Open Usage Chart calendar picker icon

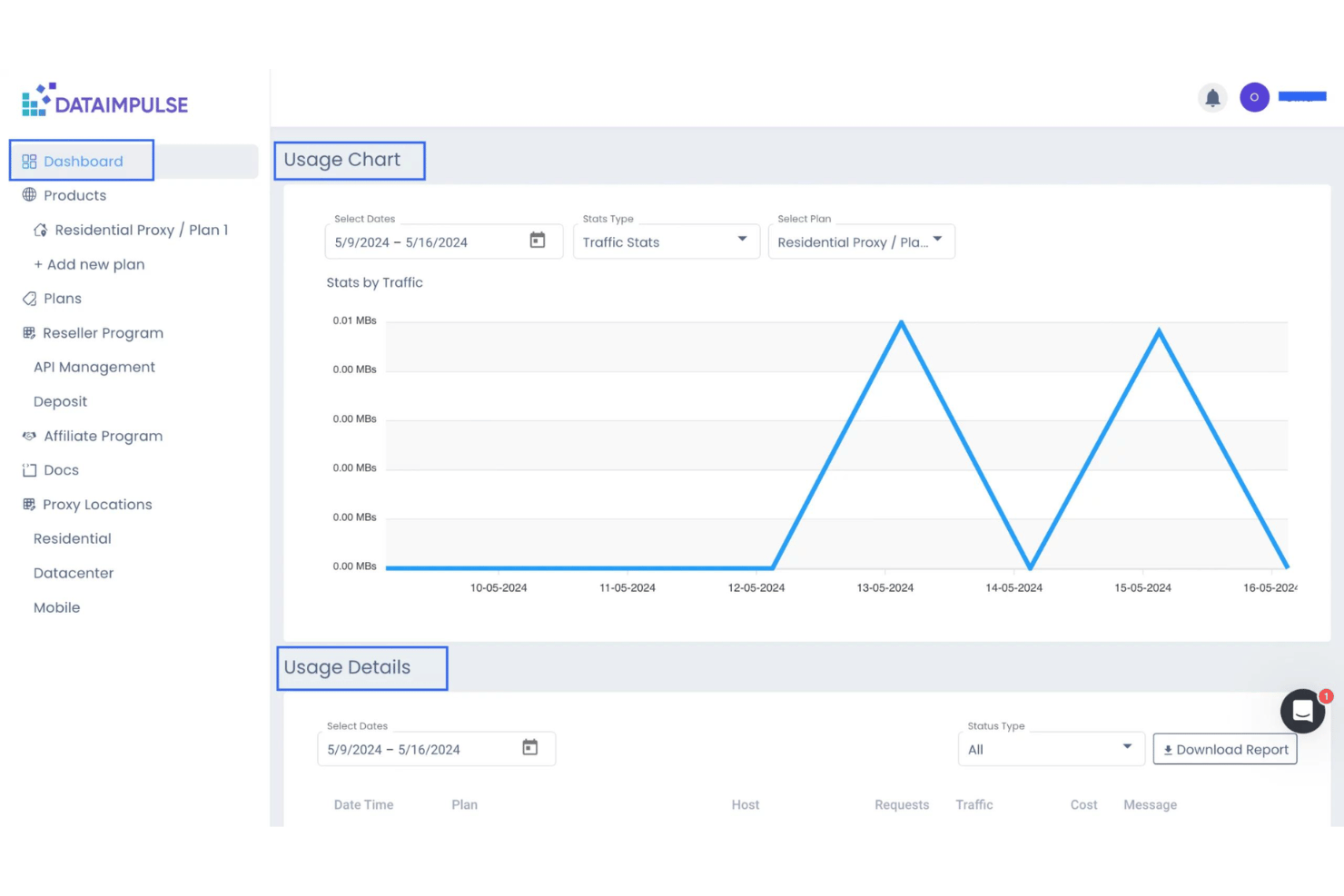pyautogui.click(x=538, y=241)
